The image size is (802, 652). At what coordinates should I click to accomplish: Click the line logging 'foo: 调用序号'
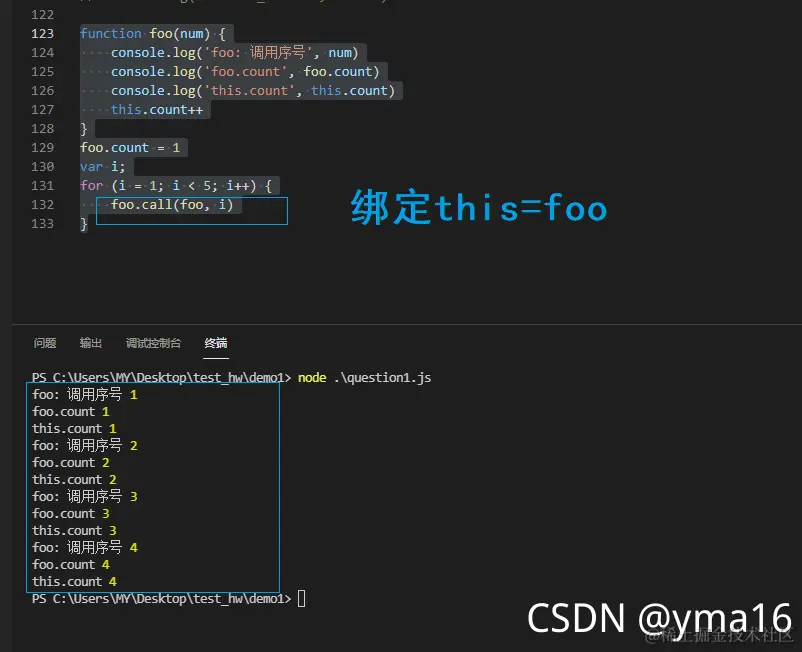[234, 53]
